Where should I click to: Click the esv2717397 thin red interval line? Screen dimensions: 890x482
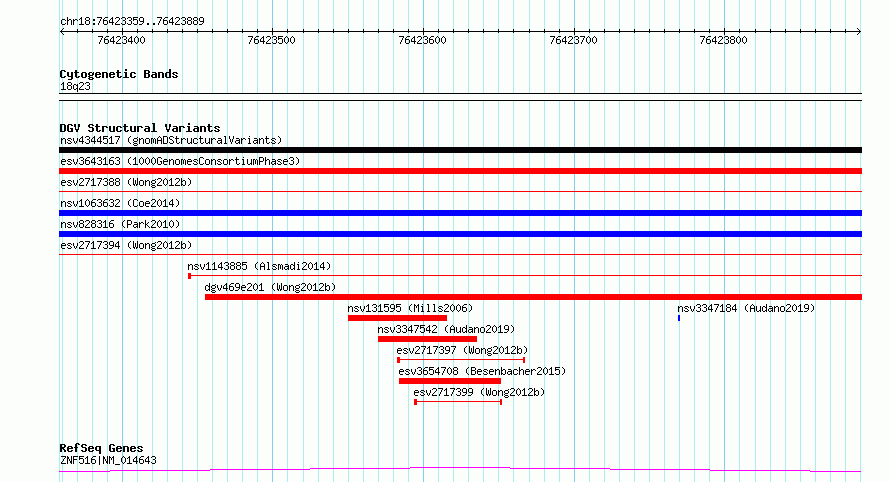[461, 360]
